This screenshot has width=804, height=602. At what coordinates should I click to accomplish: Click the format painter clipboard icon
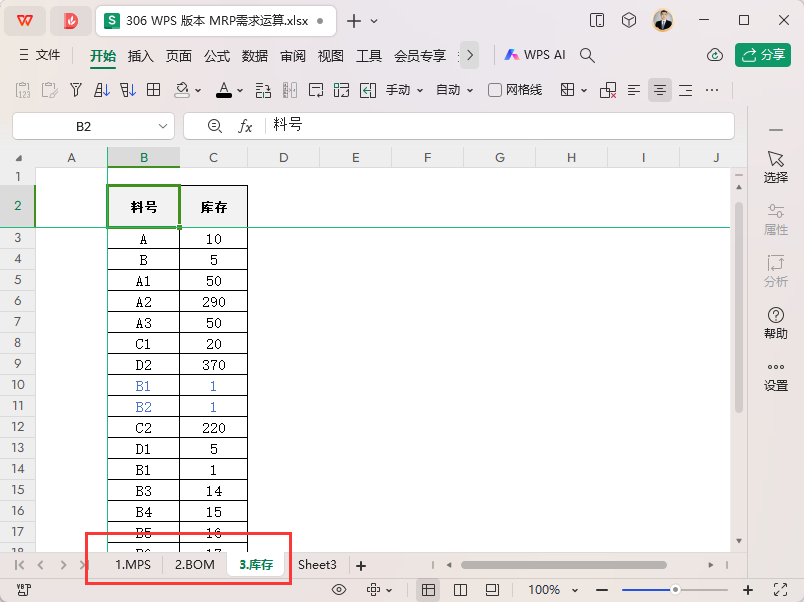[49, 90]
